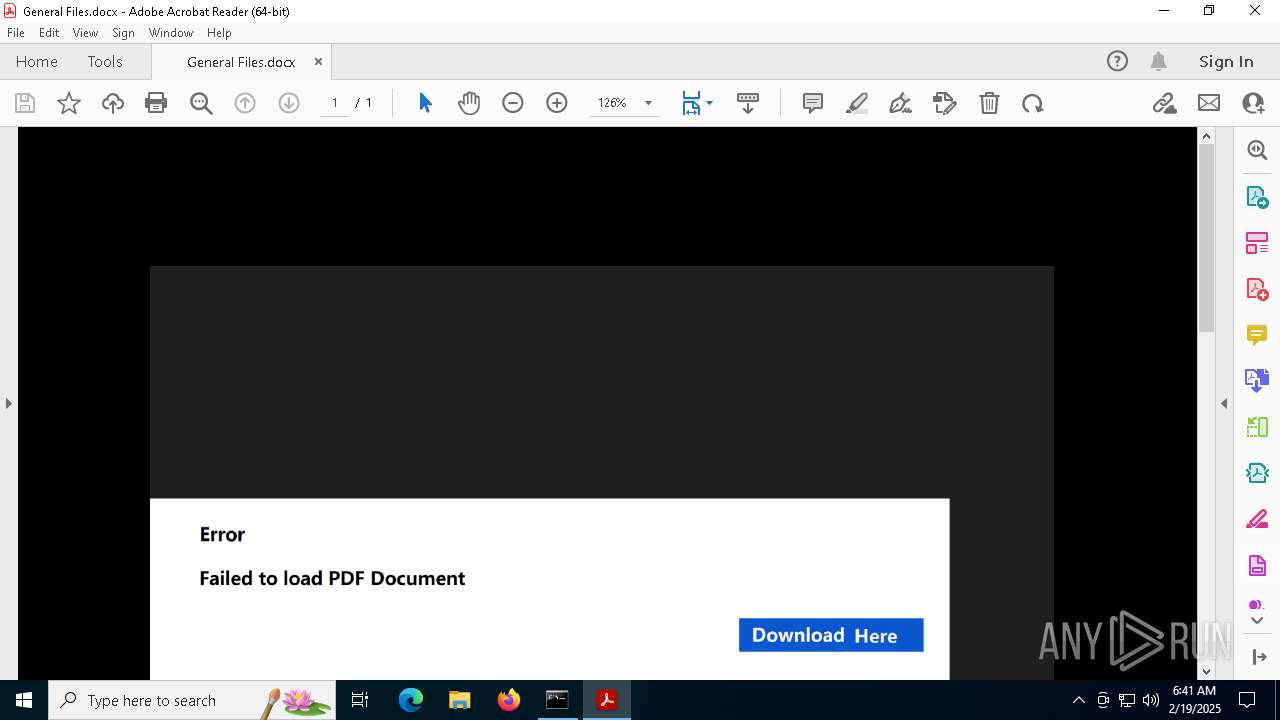Open Export PDF in right pane
Viewport: 1280px width, 720px height.
[1257, 197]
